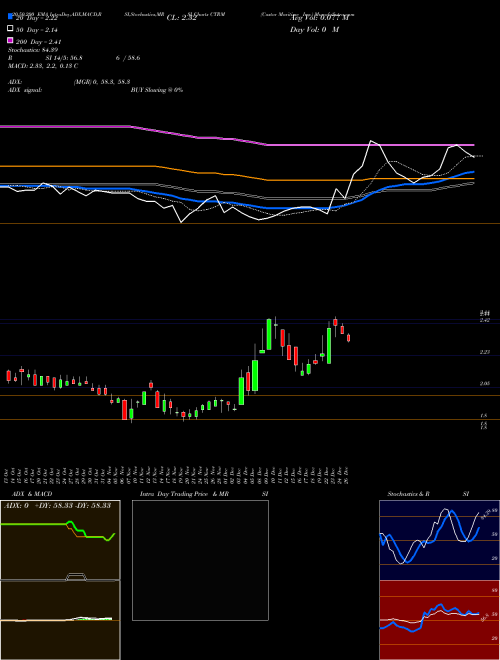Image resolution: width=500 pixels, height=660 pixels.
Task: Click the red RSI indicator chart
Action: pos(439,620)
